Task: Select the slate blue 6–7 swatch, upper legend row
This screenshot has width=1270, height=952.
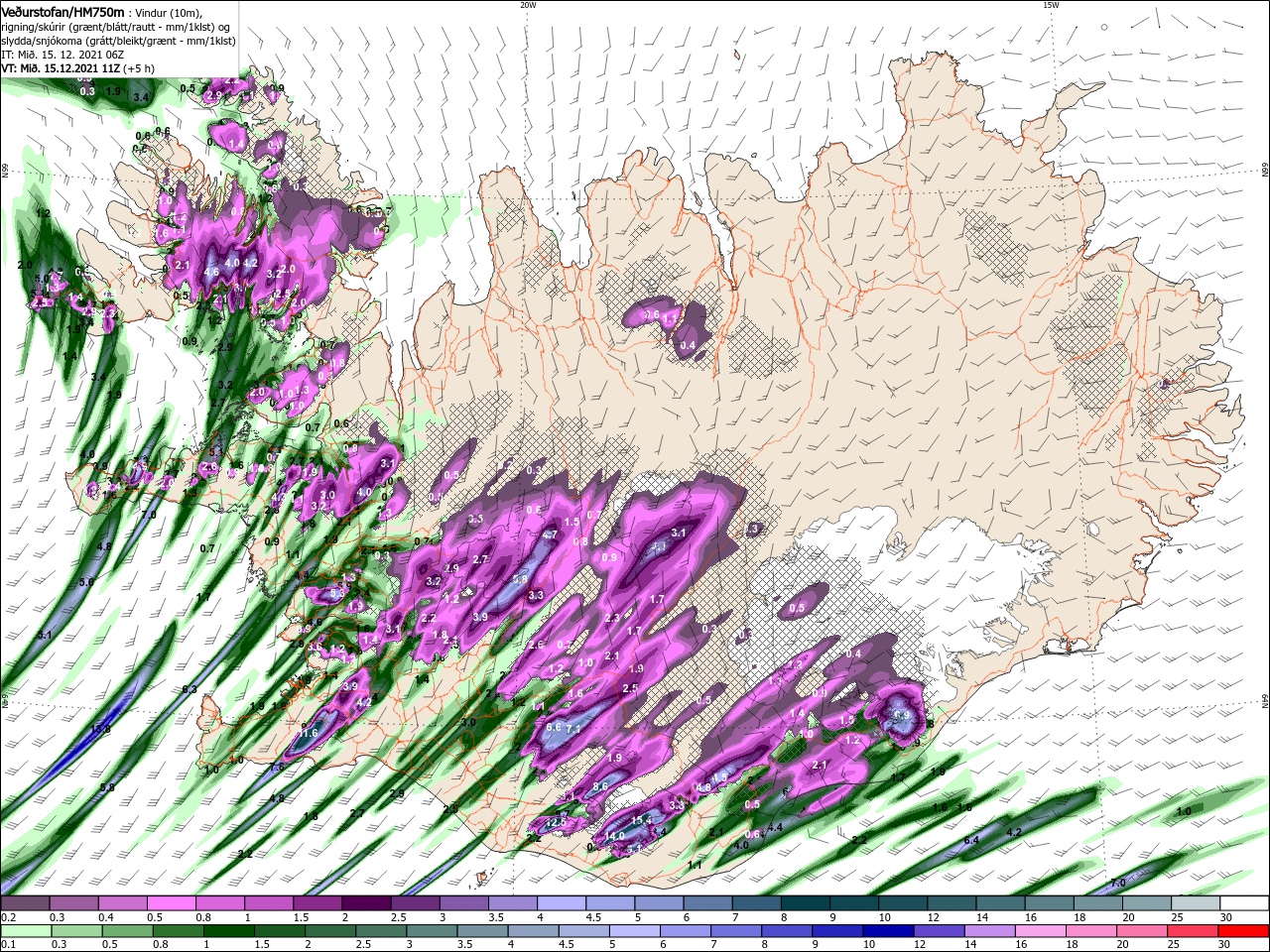Action: point(708,903)
